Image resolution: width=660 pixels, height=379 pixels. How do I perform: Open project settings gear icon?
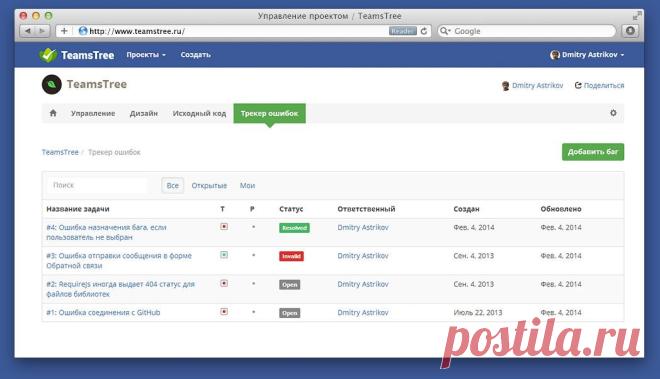point(613,113)
